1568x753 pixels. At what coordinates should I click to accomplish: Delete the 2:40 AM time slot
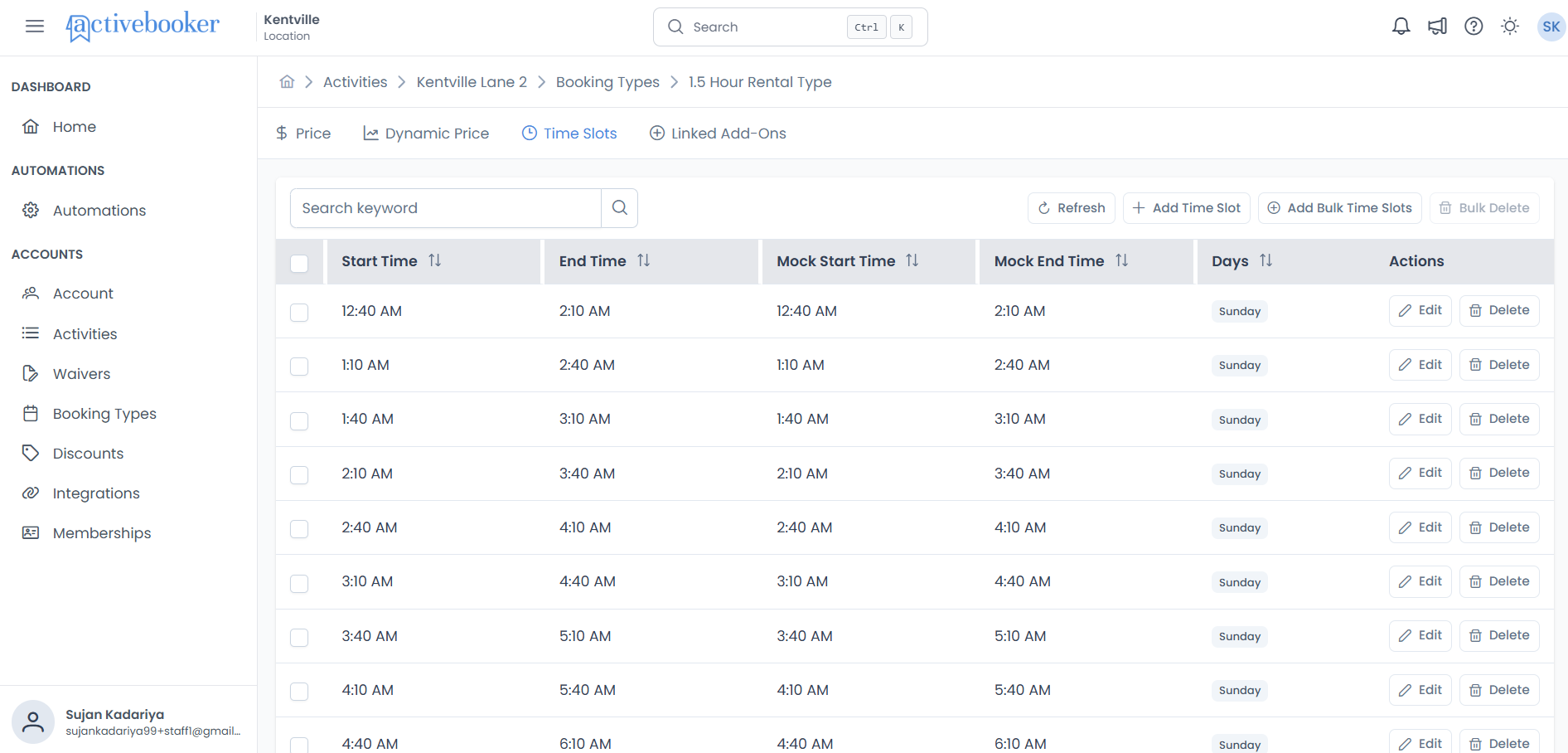tap(1498, 527)
